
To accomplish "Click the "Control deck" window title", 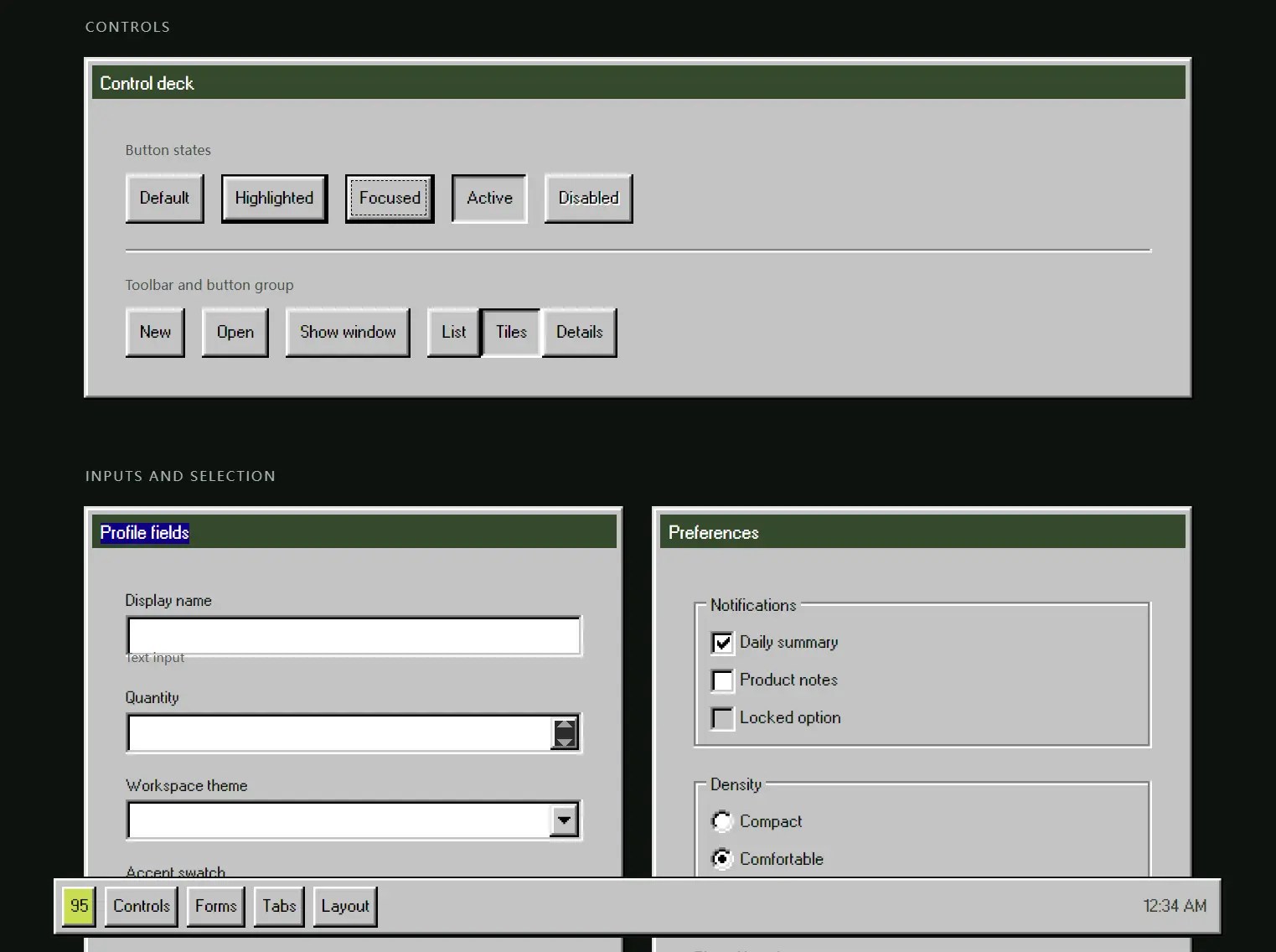I will tap(147, 83).
